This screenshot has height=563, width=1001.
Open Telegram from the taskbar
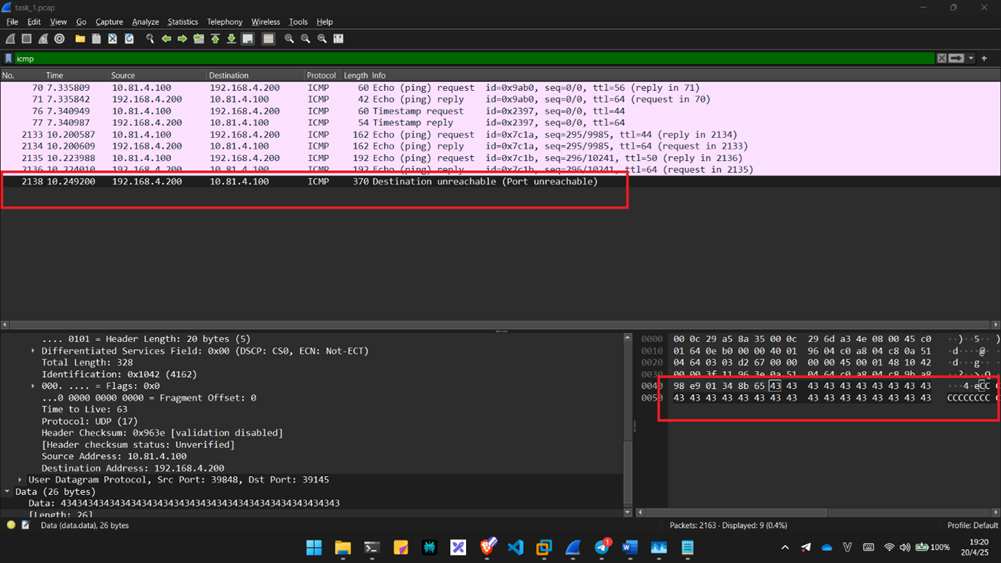click(x=602, y=548)
